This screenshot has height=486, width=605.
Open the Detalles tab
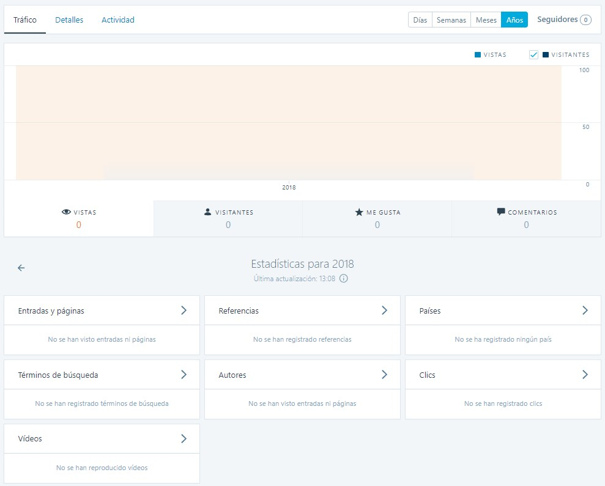coord(69,20)
